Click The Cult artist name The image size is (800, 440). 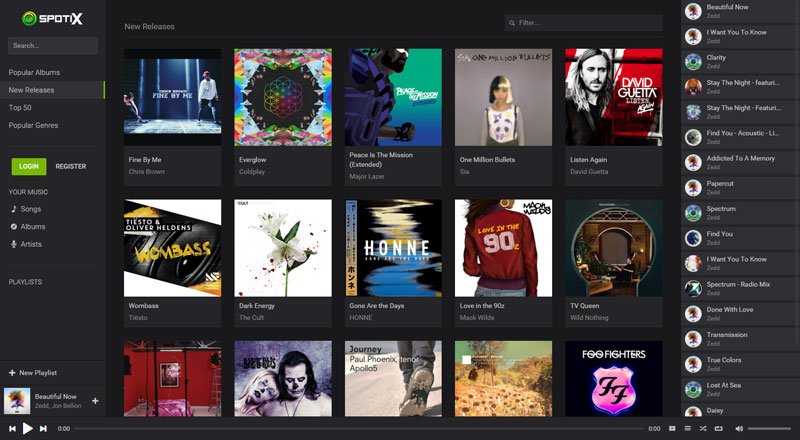(x=252, y=317)
